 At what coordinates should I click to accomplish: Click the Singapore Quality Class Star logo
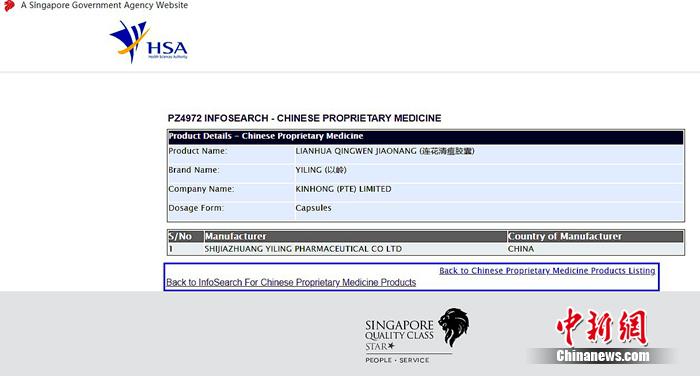(417, 336)
